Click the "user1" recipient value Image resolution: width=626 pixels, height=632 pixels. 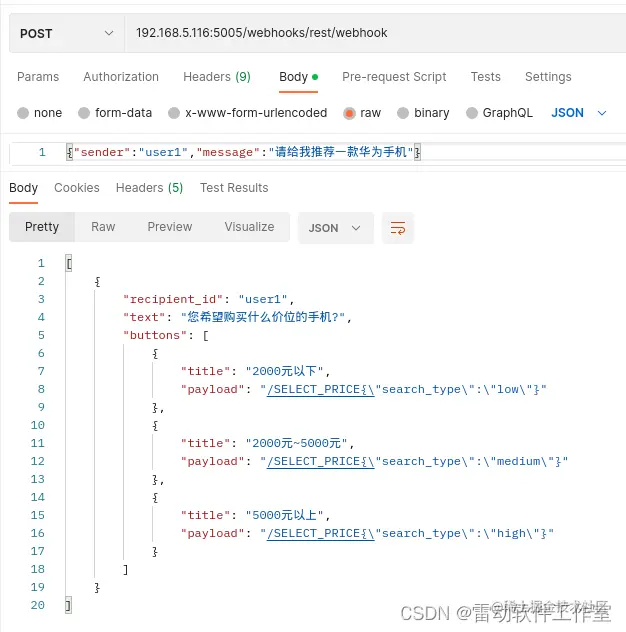coord(263,299)
